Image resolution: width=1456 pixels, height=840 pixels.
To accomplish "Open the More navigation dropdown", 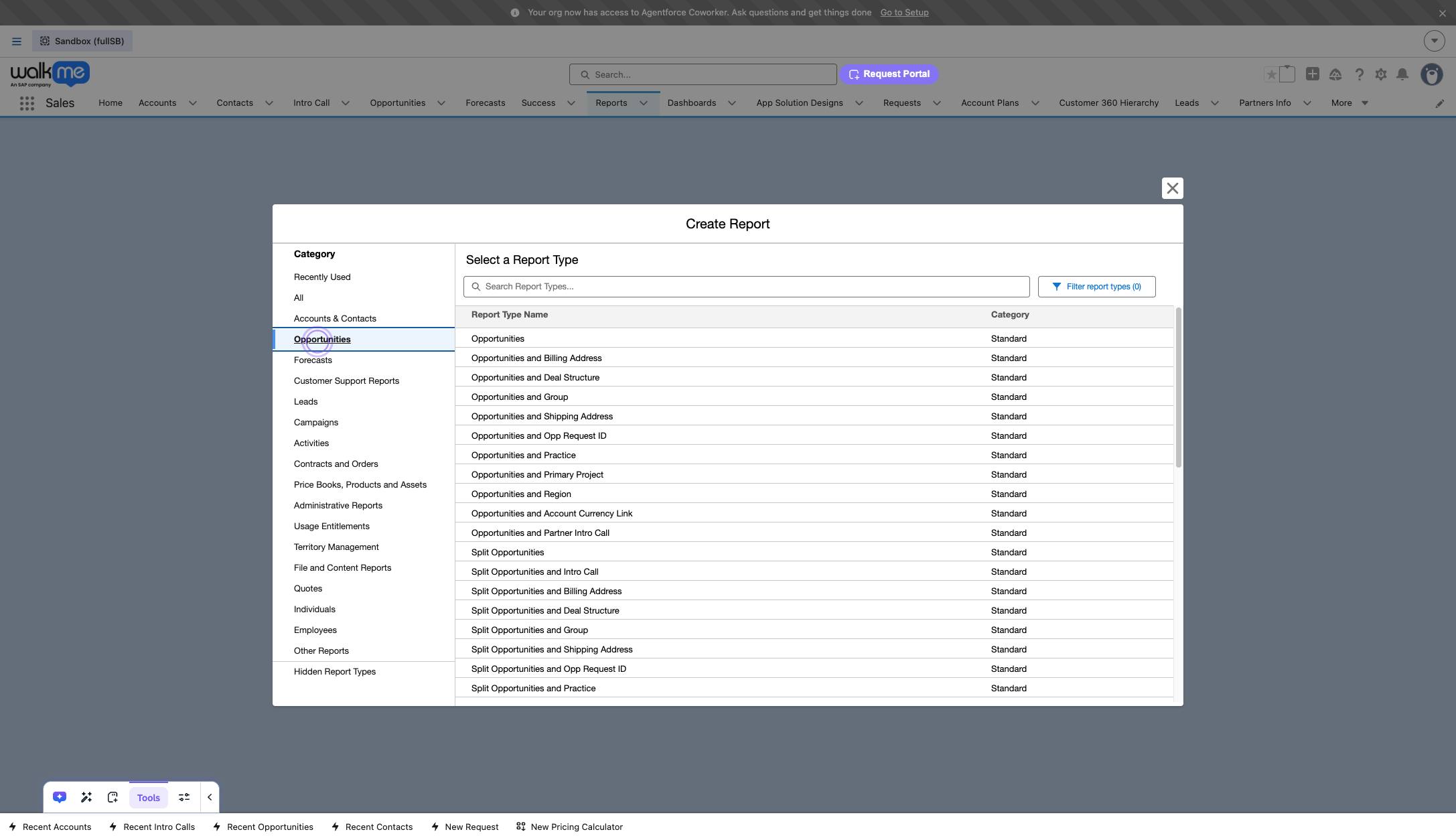I will (1350, 103).
